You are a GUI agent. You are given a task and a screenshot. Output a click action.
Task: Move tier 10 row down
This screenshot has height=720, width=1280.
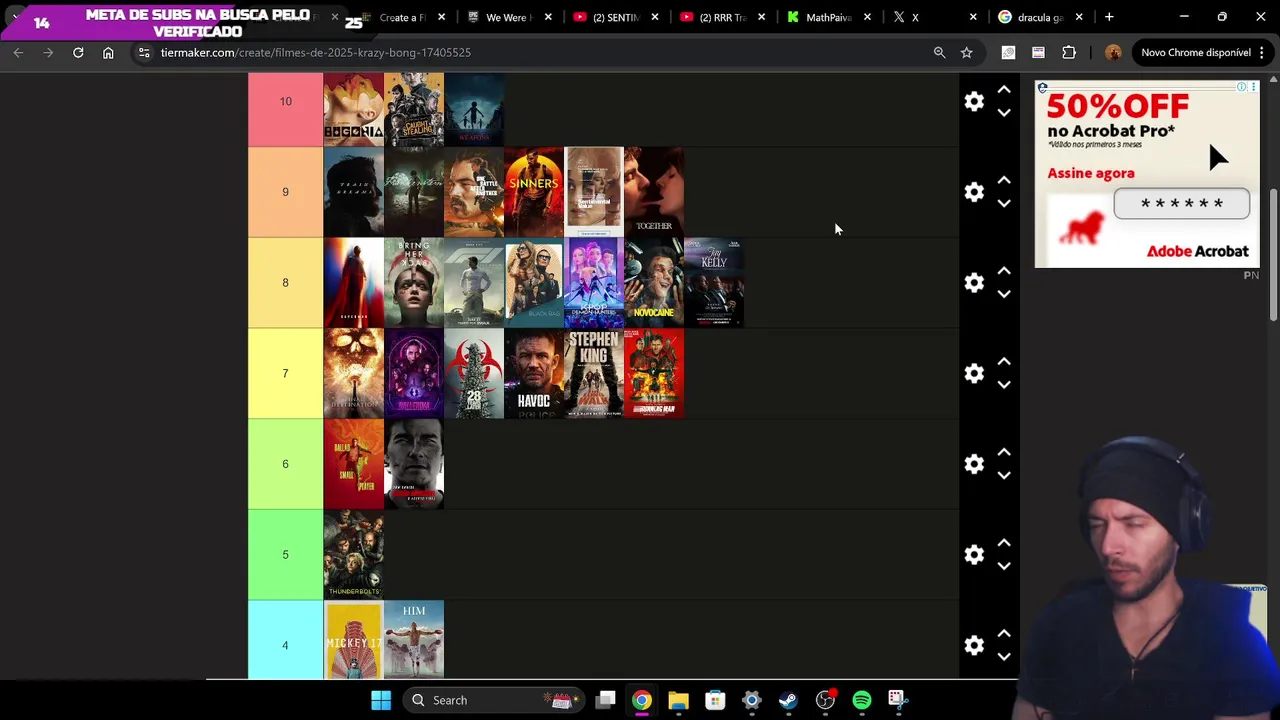point(1004,113)
